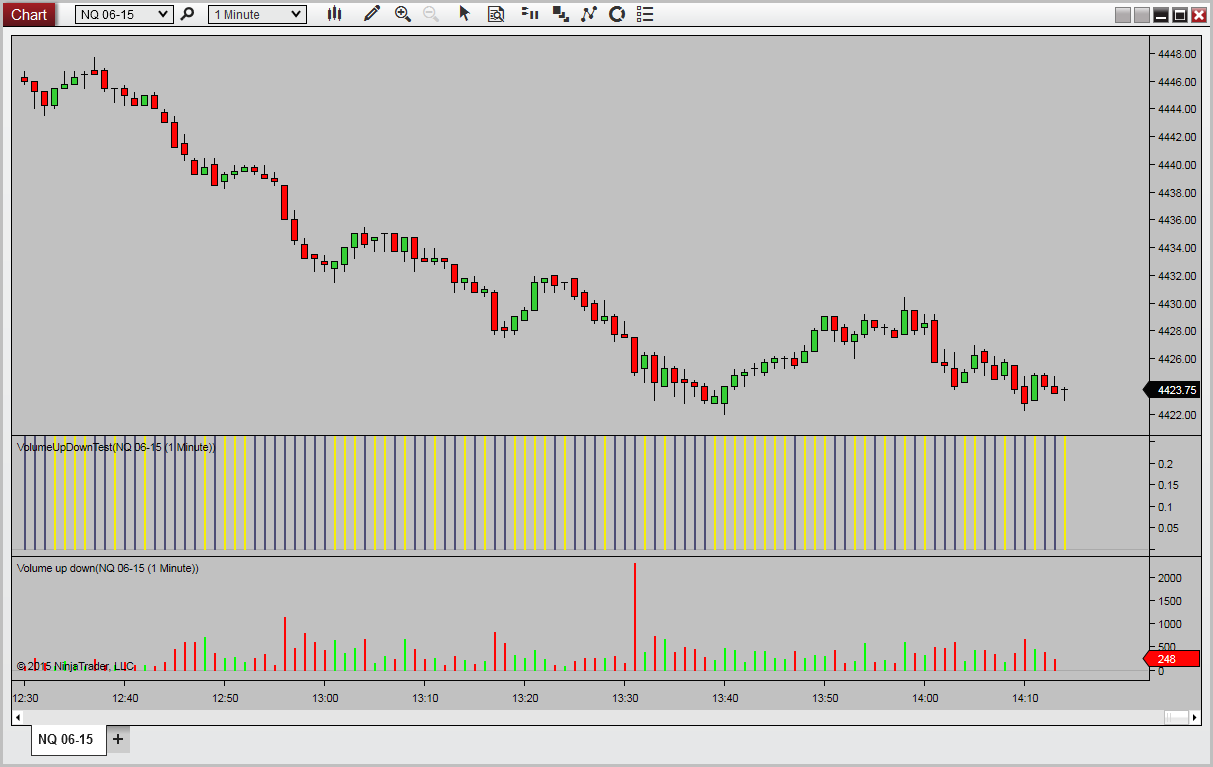Open the drawing tools pencil icon

click(x=372, y=14)
